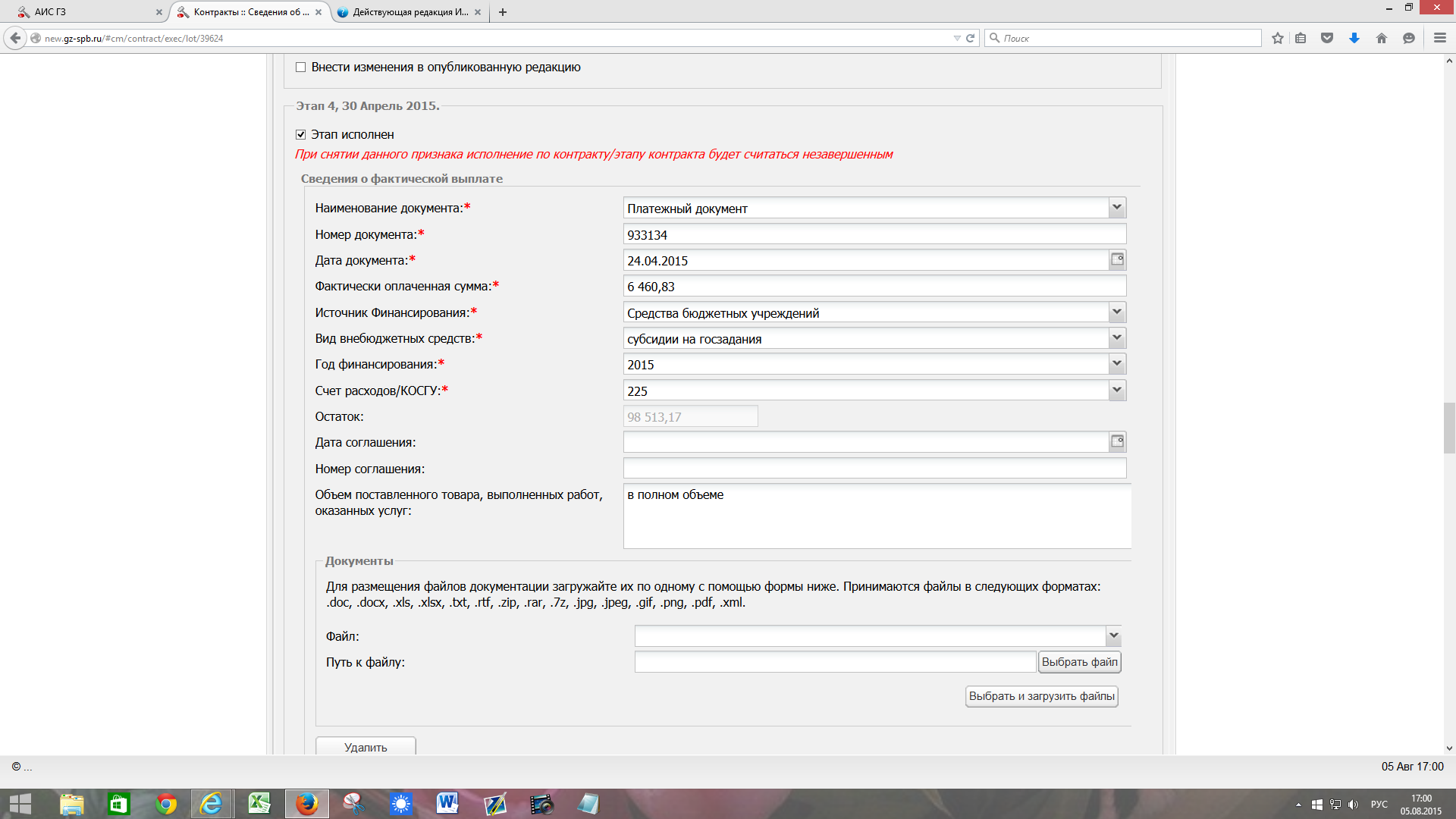Uncheck the Этап исполнен checkbox

301,134
